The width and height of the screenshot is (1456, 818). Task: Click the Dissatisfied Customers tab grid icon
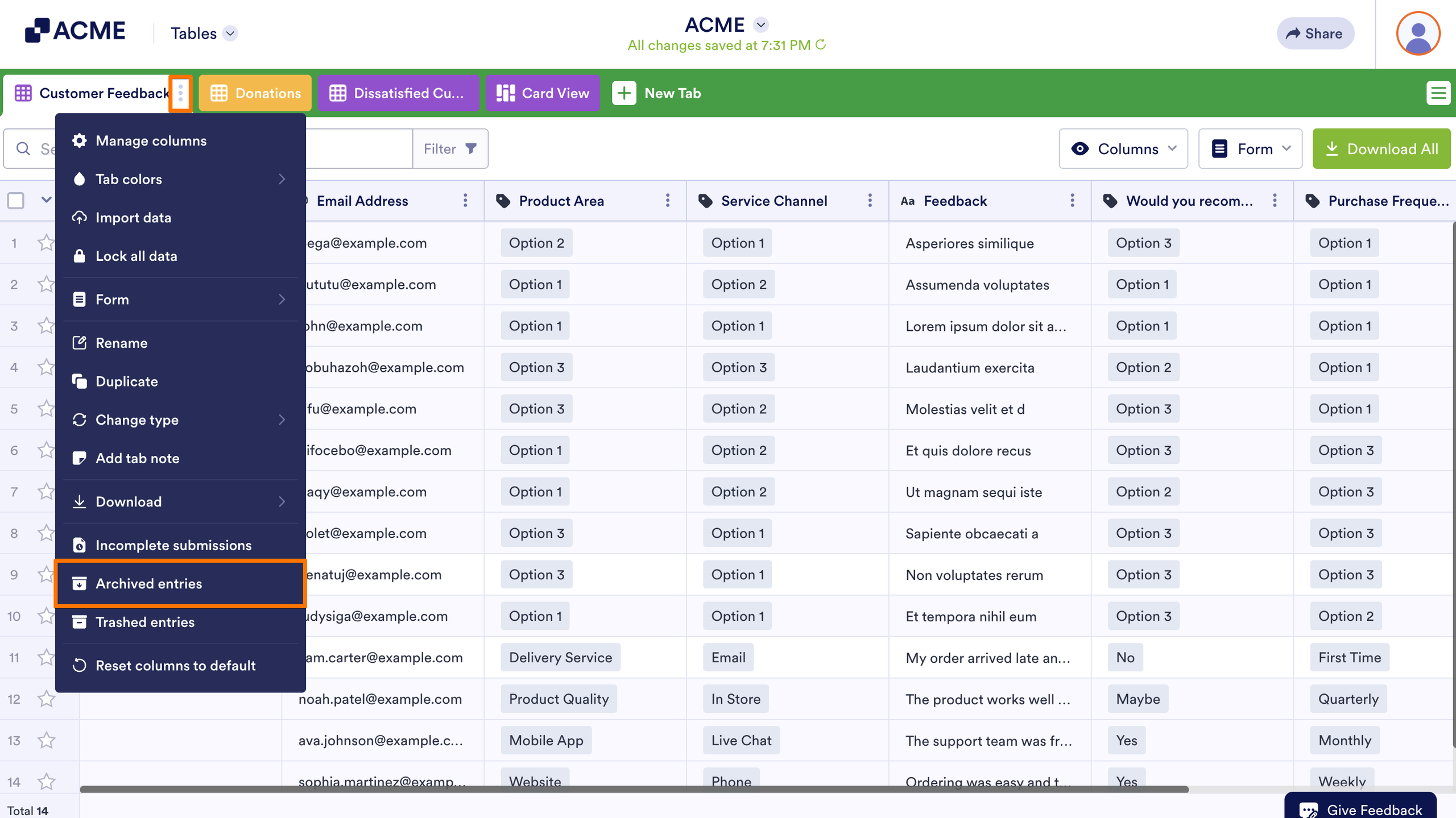[x=338, y=93]
